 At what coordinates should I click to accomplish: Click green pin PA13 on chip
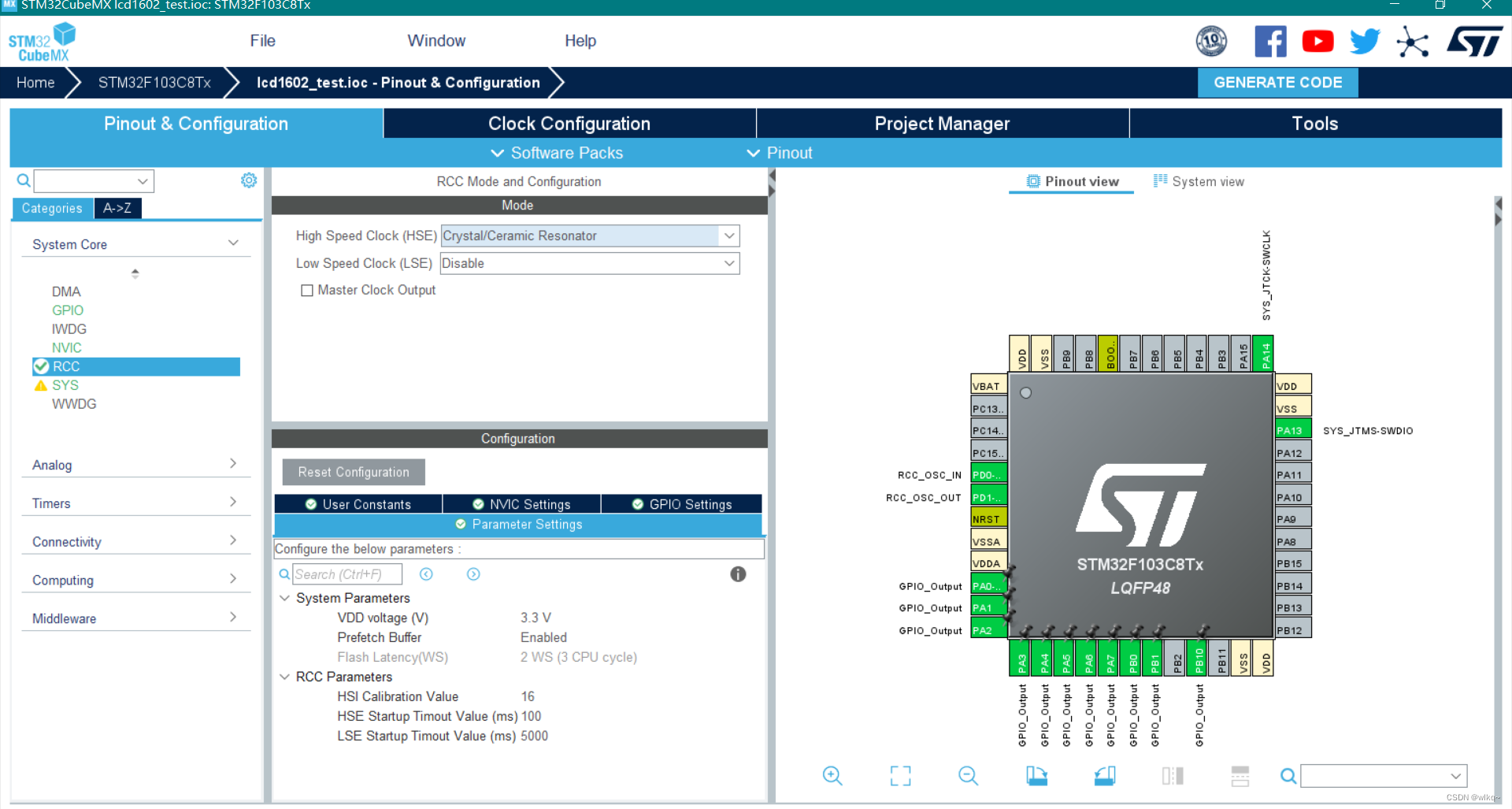point(1293,430)
